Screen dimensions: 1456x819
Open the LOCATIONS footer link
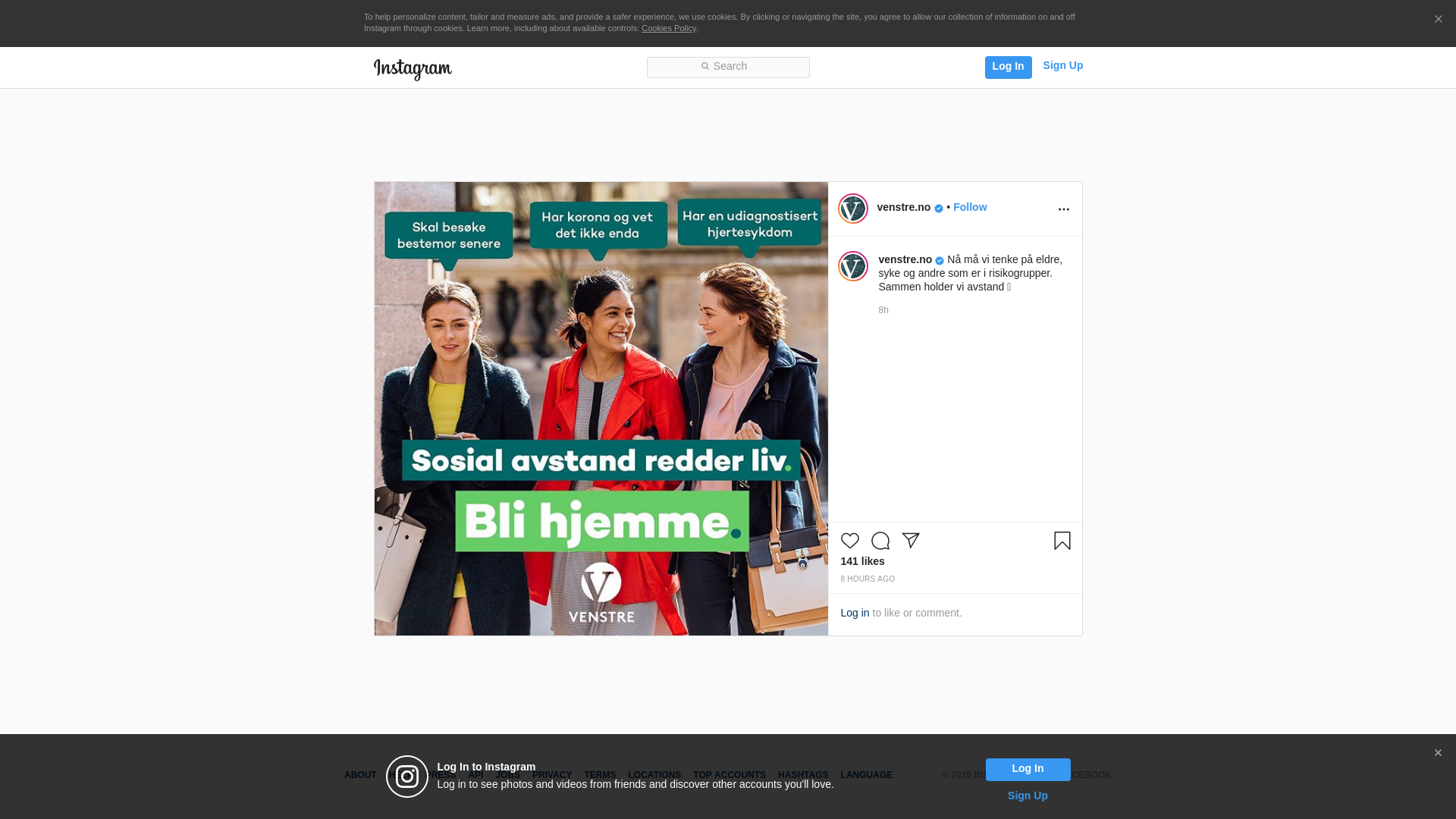[654, 776]
